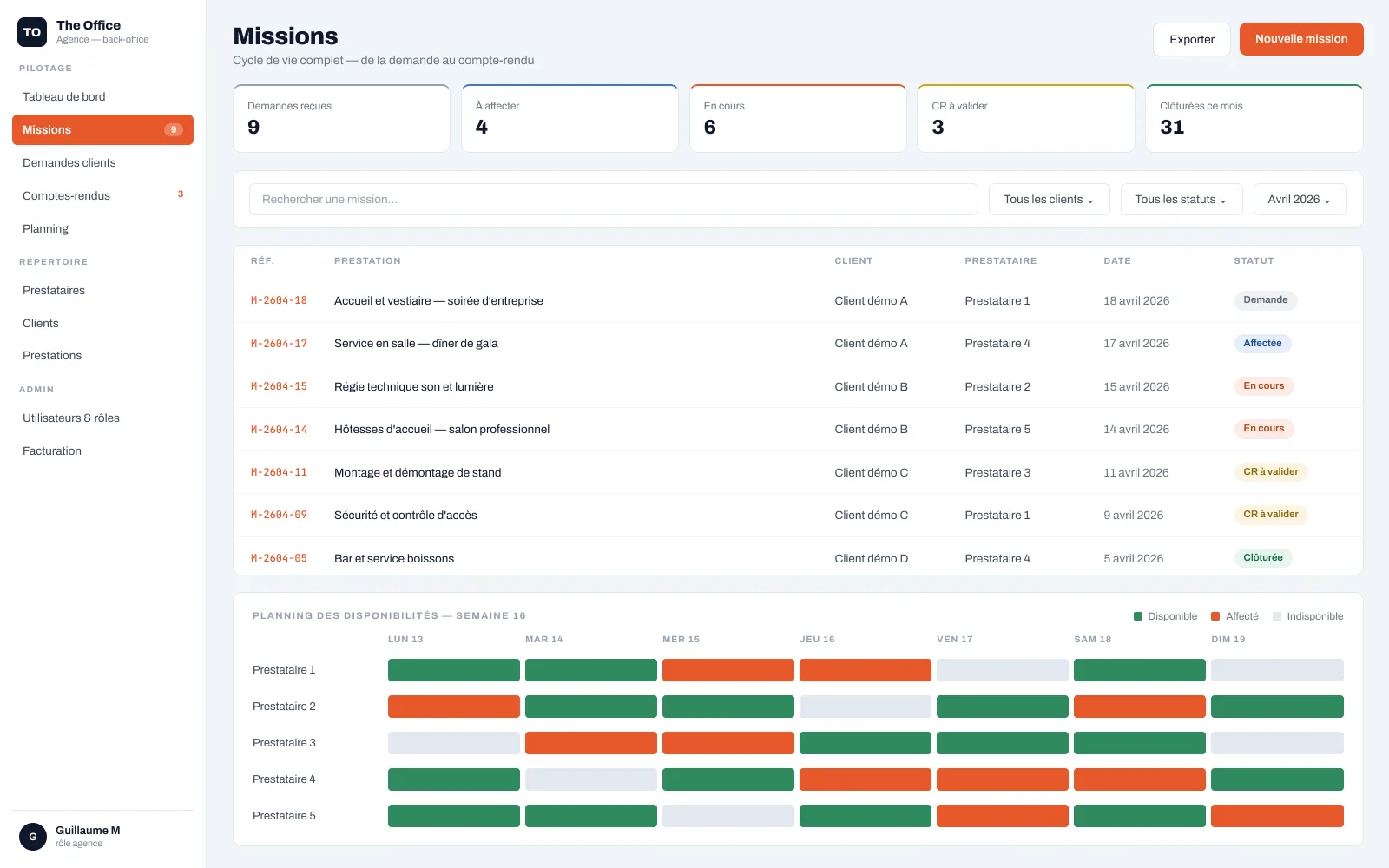The image size is (1389, 868).
Task: Open the Avril 2026 month selector
Action: pyautogui.click(x=1300, y=200)
